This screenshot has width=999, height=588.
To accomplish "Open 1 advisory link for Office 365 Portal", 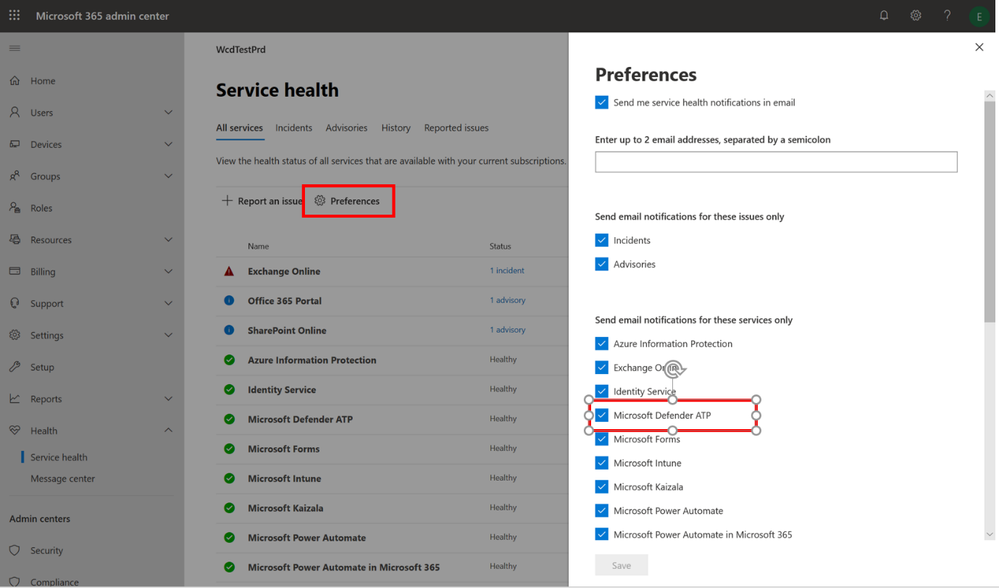I will 508,300.
